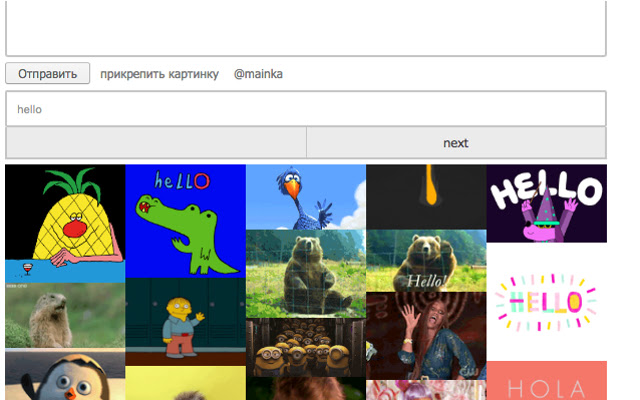The height and width of the screenshot is (400, 640).
Task: Click the @mainka mention link
Action: (258, 74)
